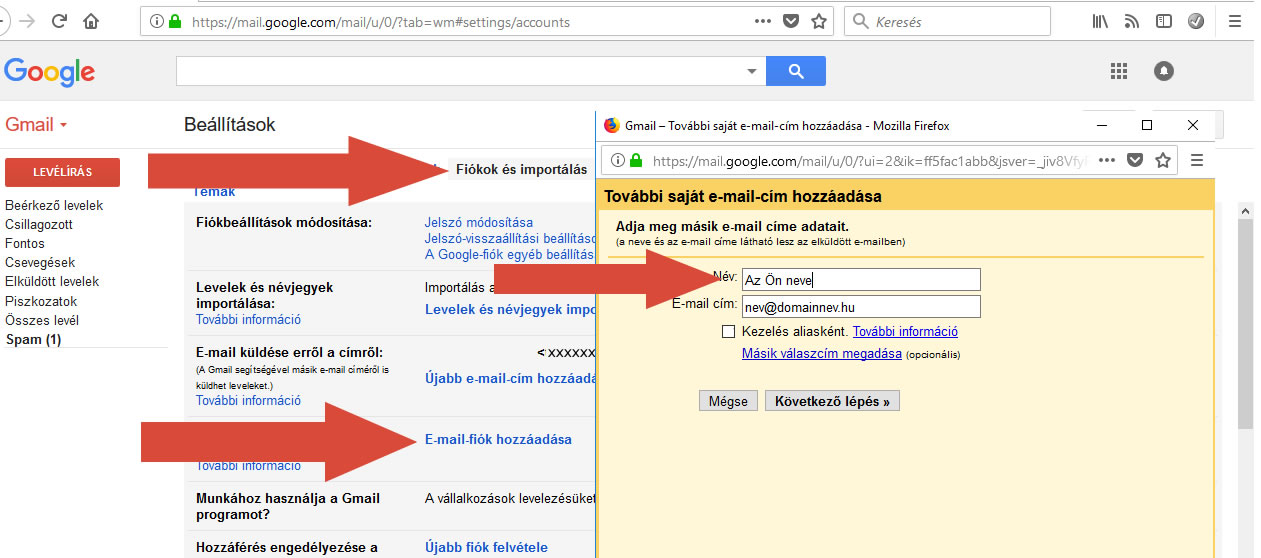1261x558 pixels.
Task: Save popup page to Pocket
Action: (x=1134, y=160)
